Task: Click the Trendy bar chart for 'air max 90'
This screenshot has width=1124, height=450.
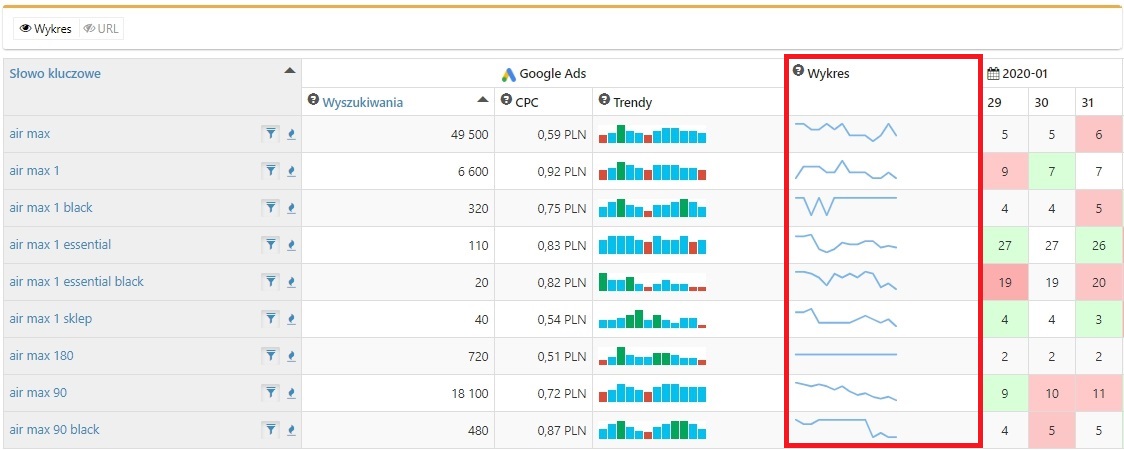Action: coord(652,393)
